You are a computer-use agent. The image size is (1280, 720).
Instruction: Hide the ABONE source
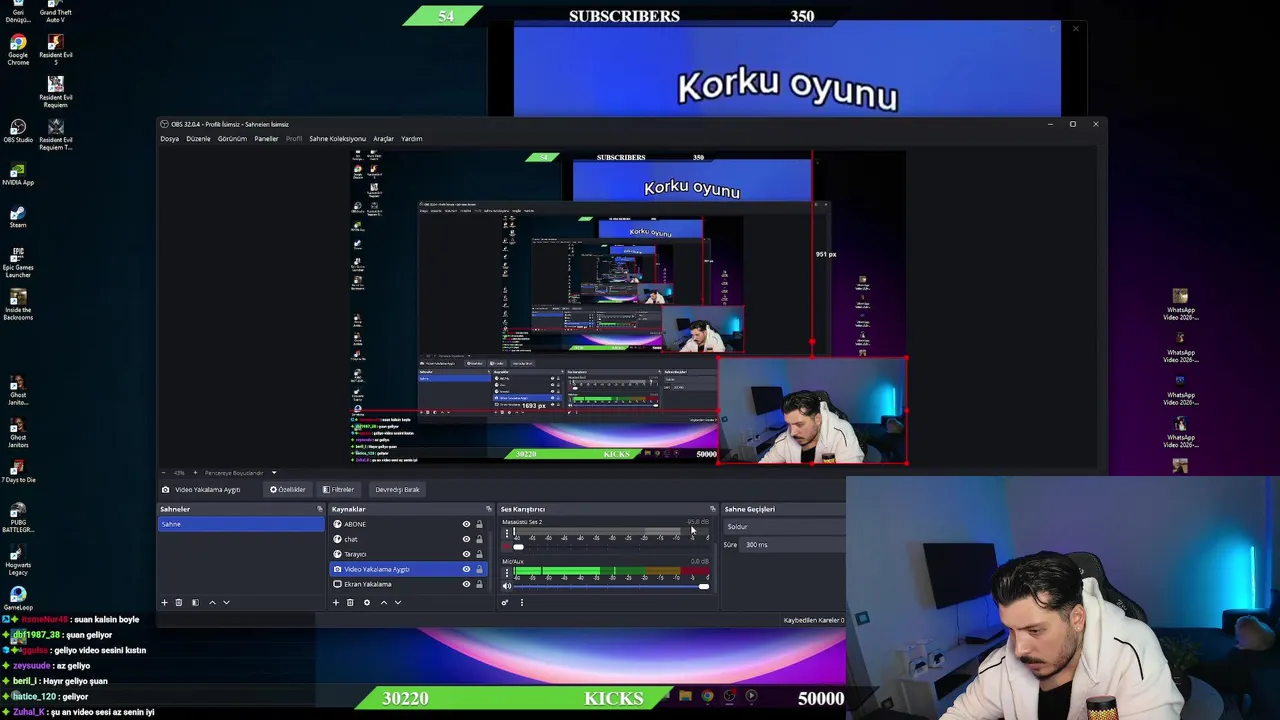466,524
